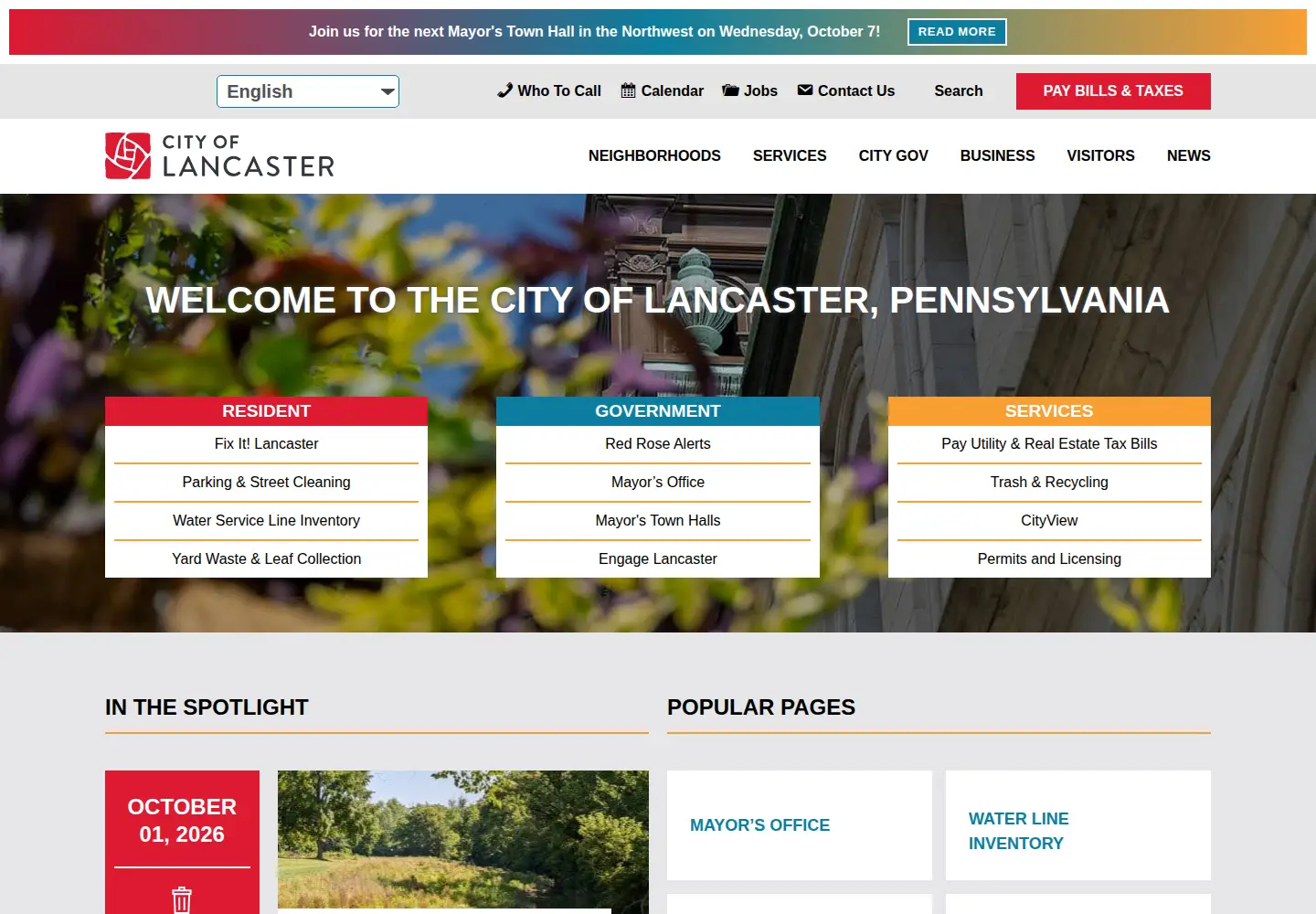Viewport: 1316px width, 914px height.
Task: Click the In The Spotlight heading
Action: (207, 707)
